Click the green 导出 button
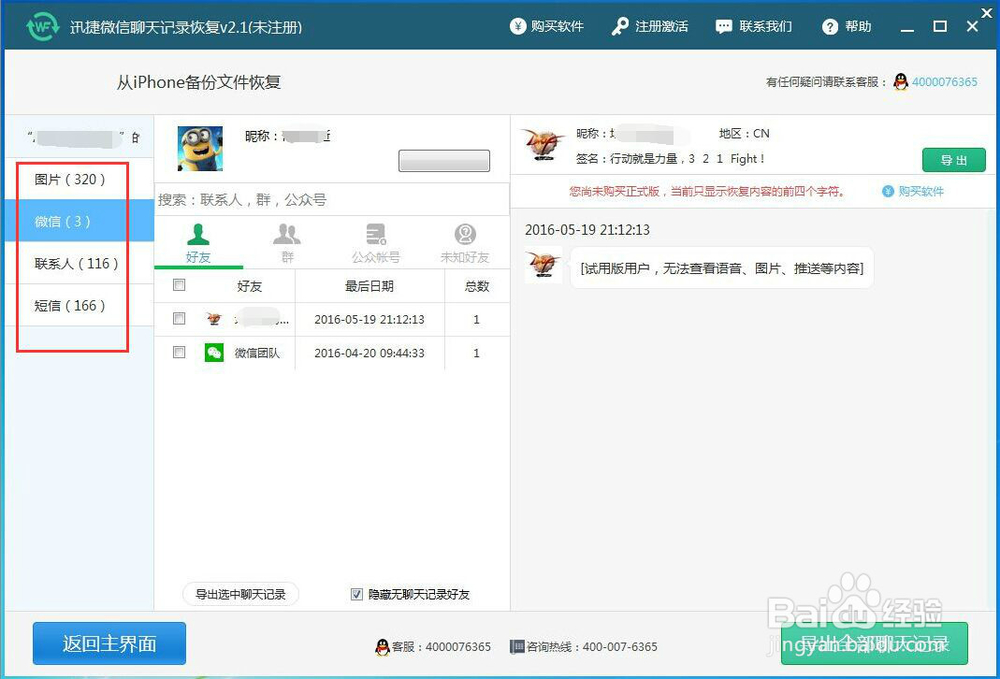Screen dimensions: 1000x679 [953, 160]
